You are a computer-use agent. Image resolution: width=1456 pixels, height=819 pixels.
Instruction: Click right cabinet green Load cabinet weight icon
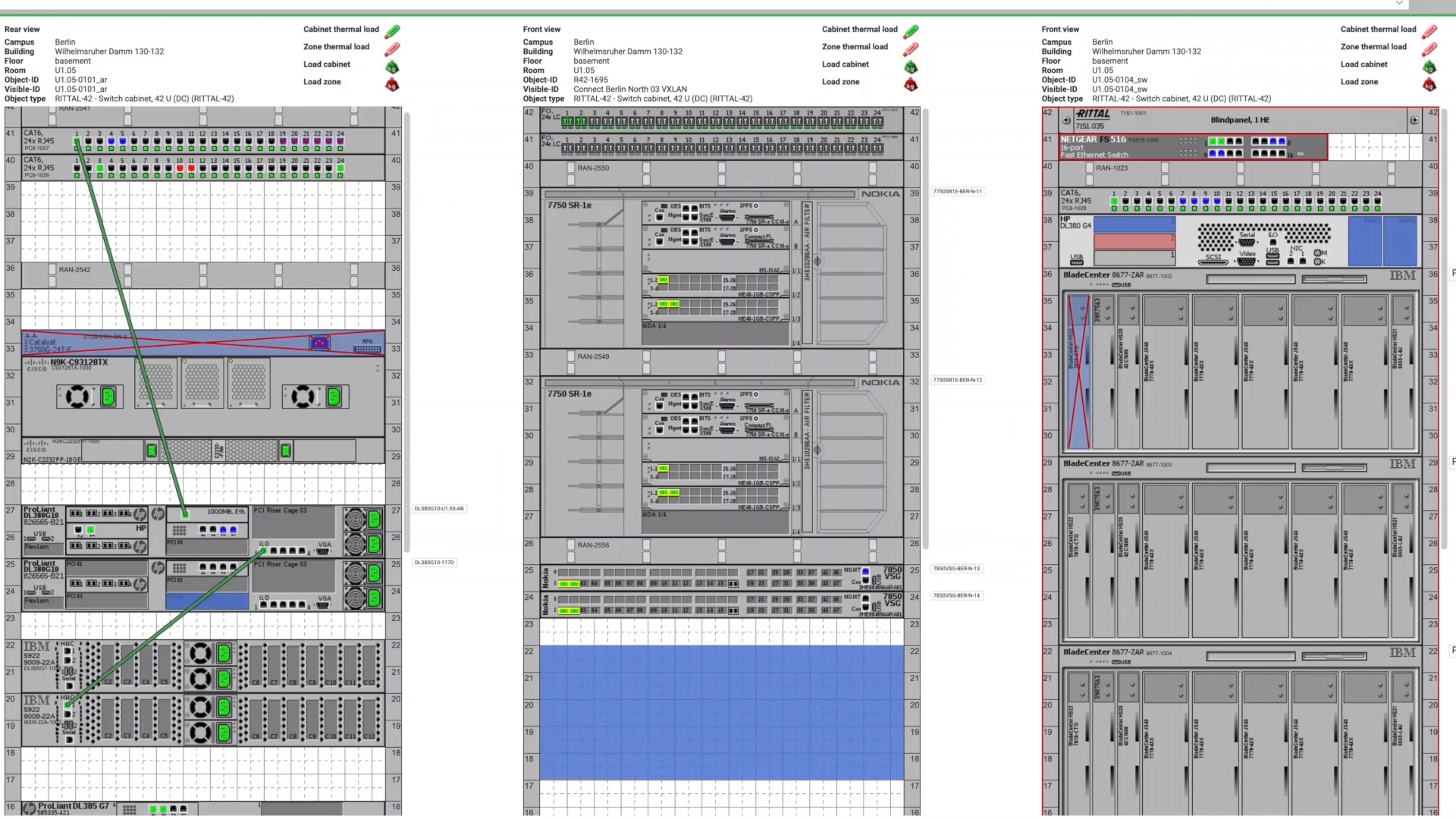point(1429,67)
